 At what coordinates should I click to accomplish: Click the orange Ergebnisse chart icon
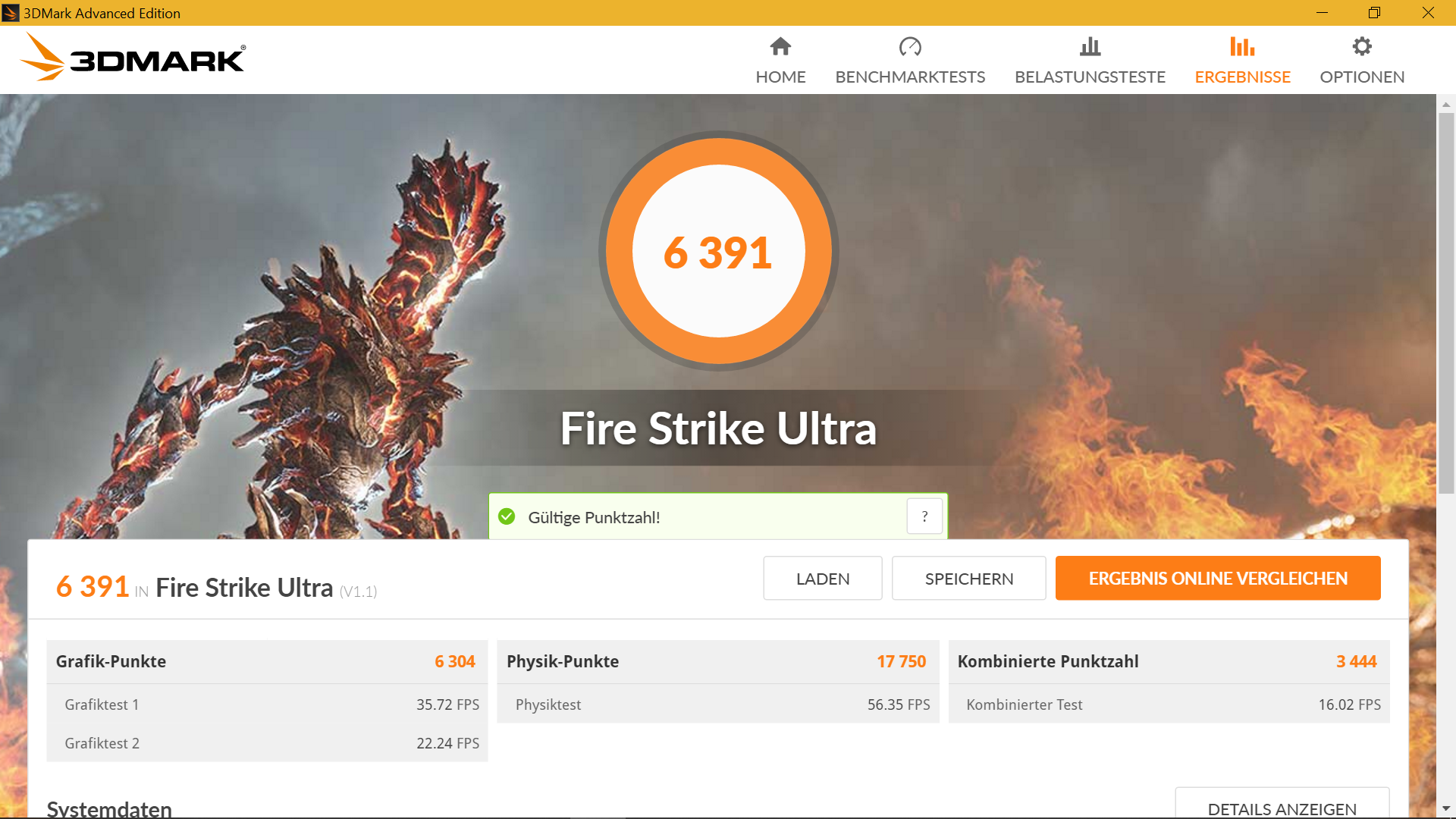click(x=1242, y=47)
